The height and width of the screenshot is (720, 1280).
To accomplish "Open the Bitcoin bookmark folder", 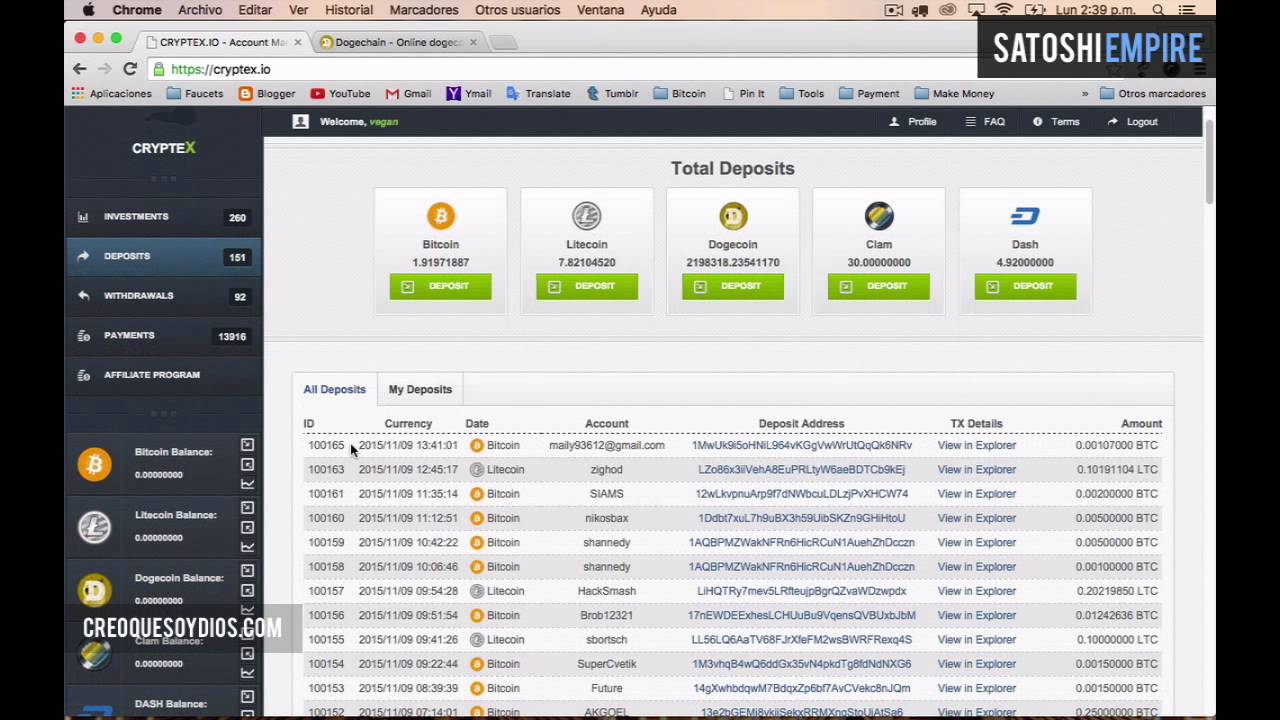I will (680, 93).
